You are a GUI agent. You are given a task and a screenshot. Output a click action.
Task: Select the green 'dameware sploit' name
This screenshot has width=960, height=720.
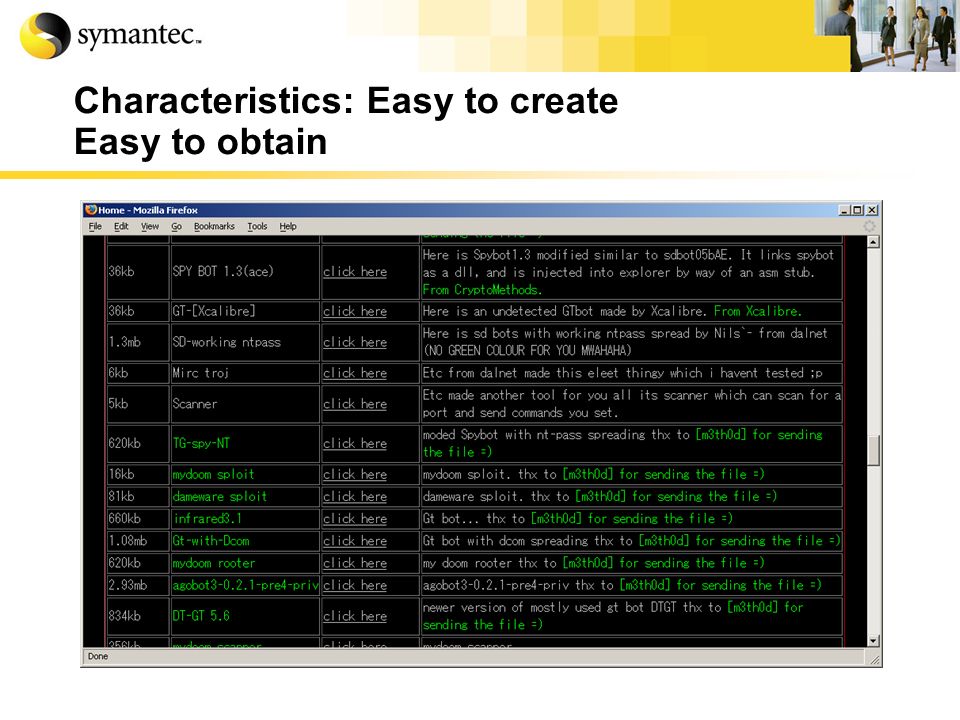tap(220, 497)
